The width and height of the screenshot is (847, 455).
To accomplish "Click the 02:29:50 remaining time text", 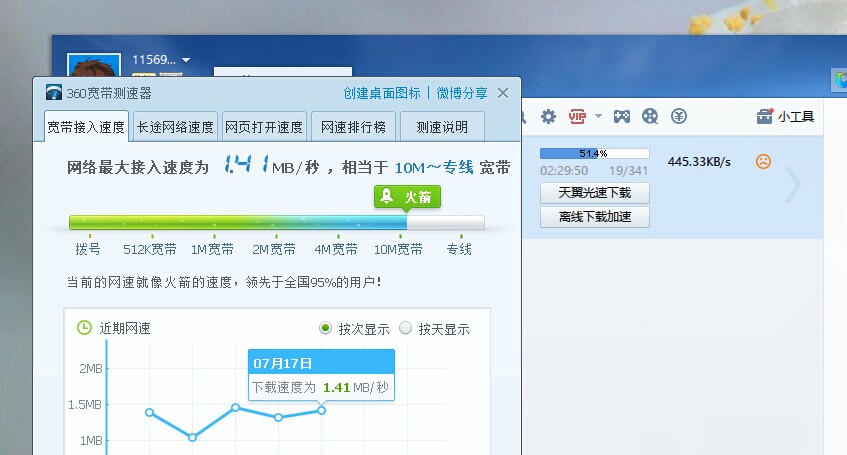I will tap(564, 171).
